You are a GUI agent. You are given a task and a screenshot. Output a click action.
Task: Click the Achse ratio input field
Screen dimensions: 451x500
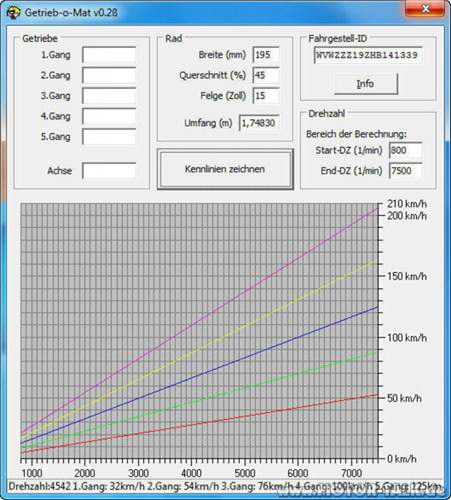[109, 171]
